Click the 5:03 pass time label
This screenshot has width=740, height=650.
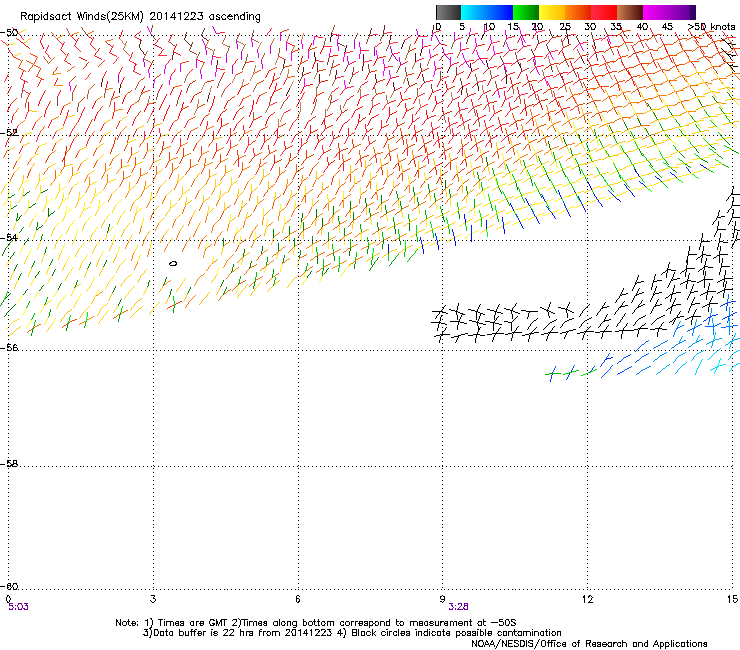[18, 607]
